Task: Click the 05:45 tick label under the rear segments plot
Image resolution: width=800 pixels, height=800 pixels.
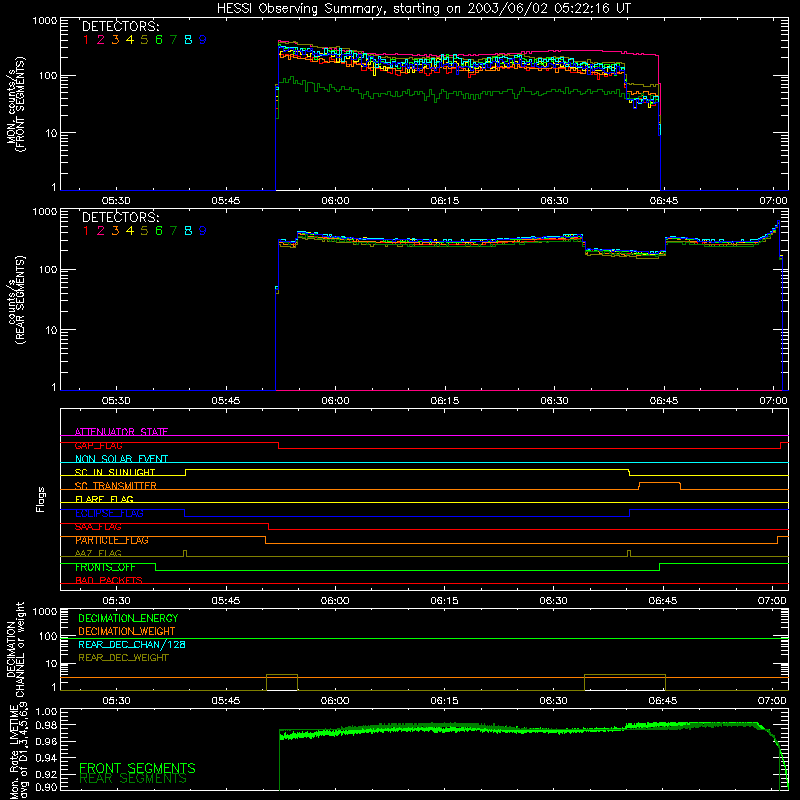Action: [x=226, y=401]
